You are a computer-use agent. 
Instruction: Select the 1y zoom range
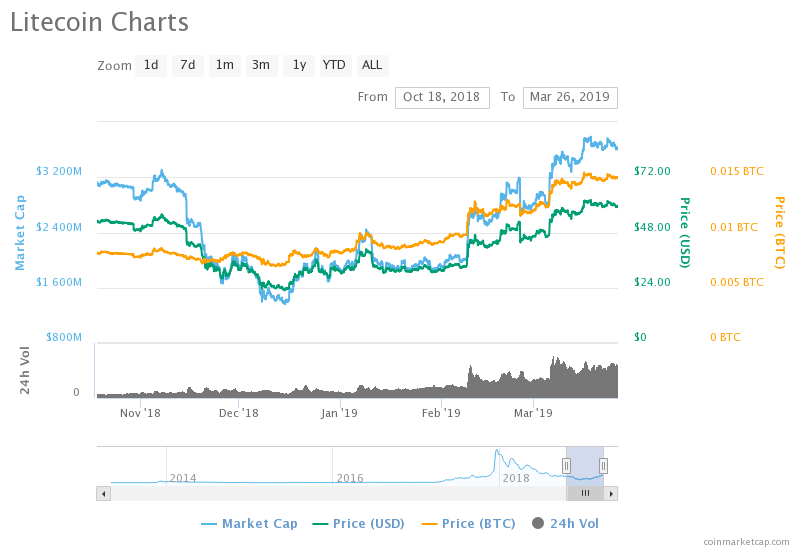[x=298, y=65]
